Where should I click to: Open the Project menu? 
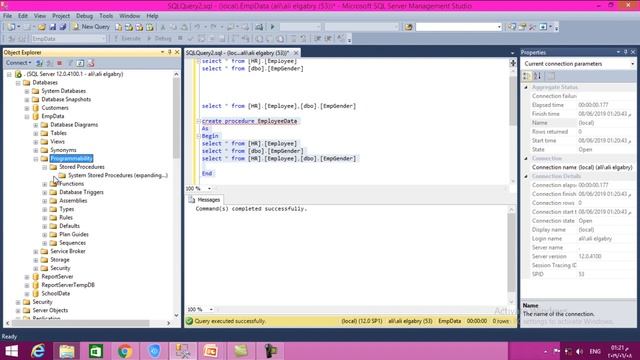[61, 16]
